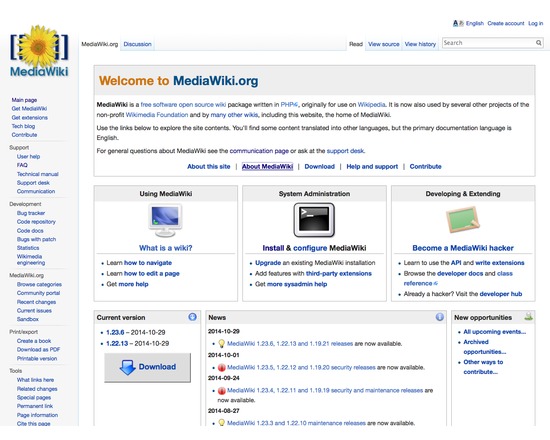
Task: Click the icon in News header
Action: [440, 317]
